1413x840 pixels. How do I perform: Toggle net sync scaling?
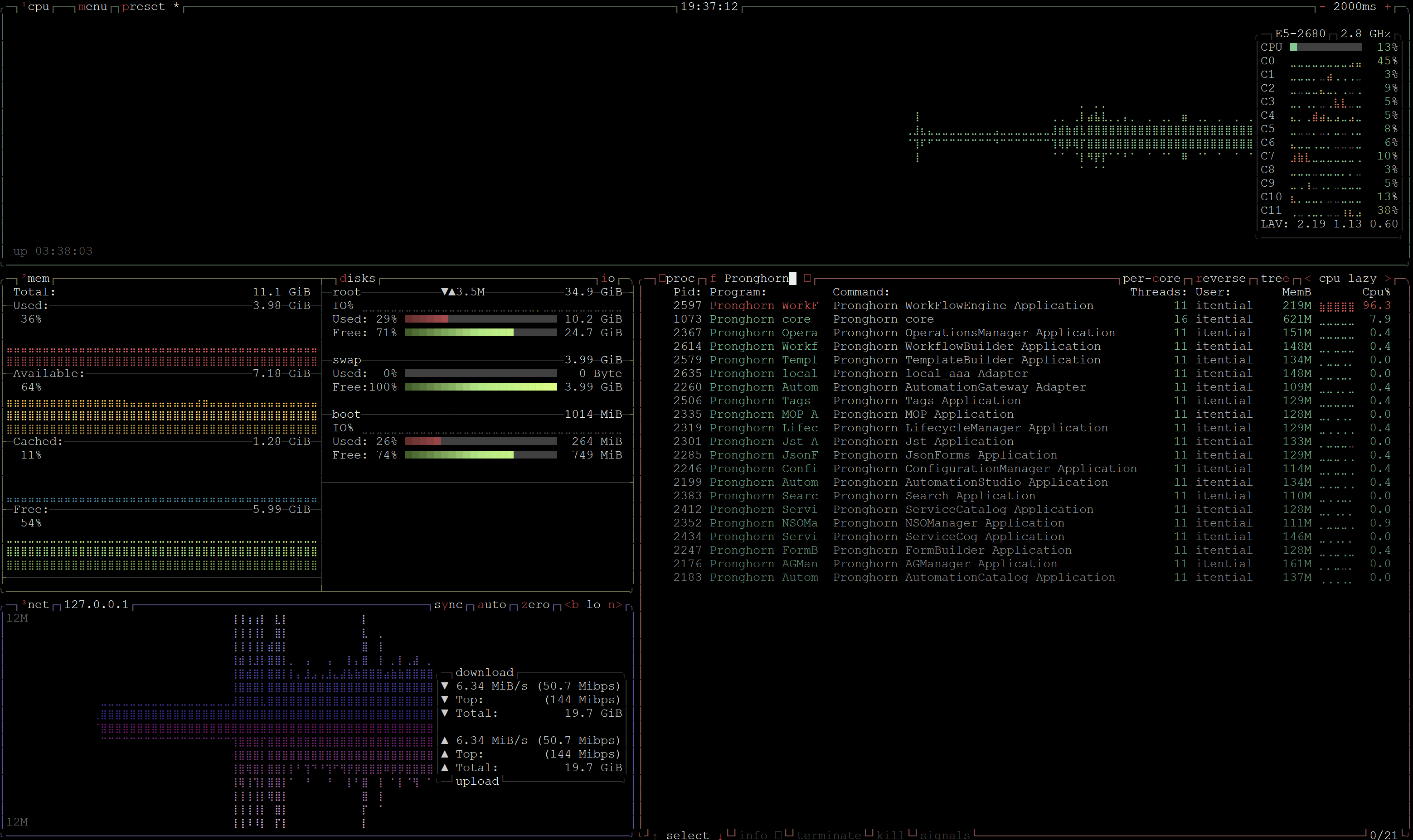(448, 604)
